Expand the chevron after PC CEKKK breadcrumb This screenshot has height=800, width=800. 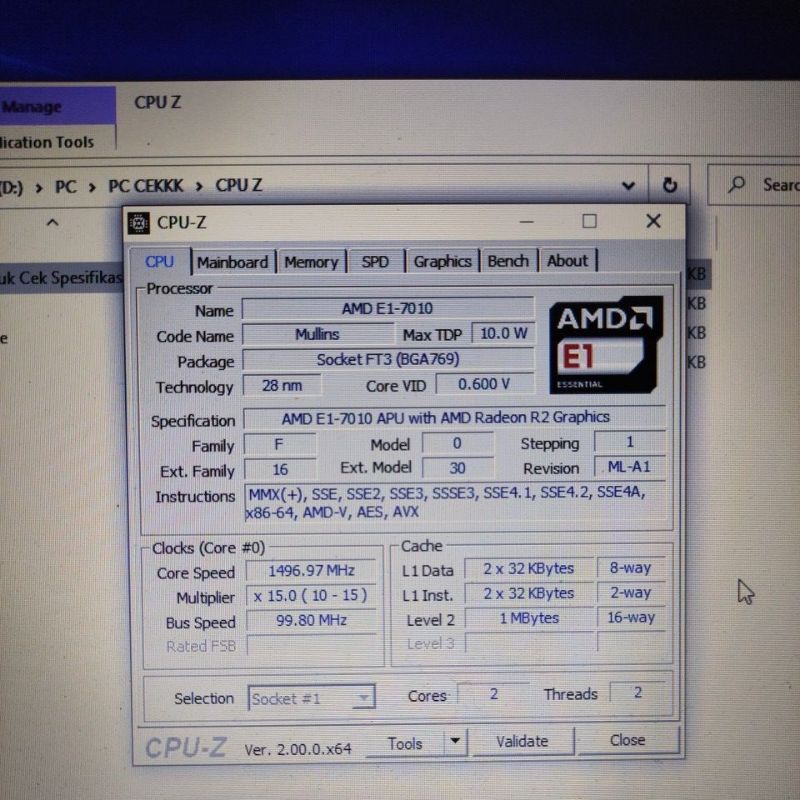(x=199, y=186)
